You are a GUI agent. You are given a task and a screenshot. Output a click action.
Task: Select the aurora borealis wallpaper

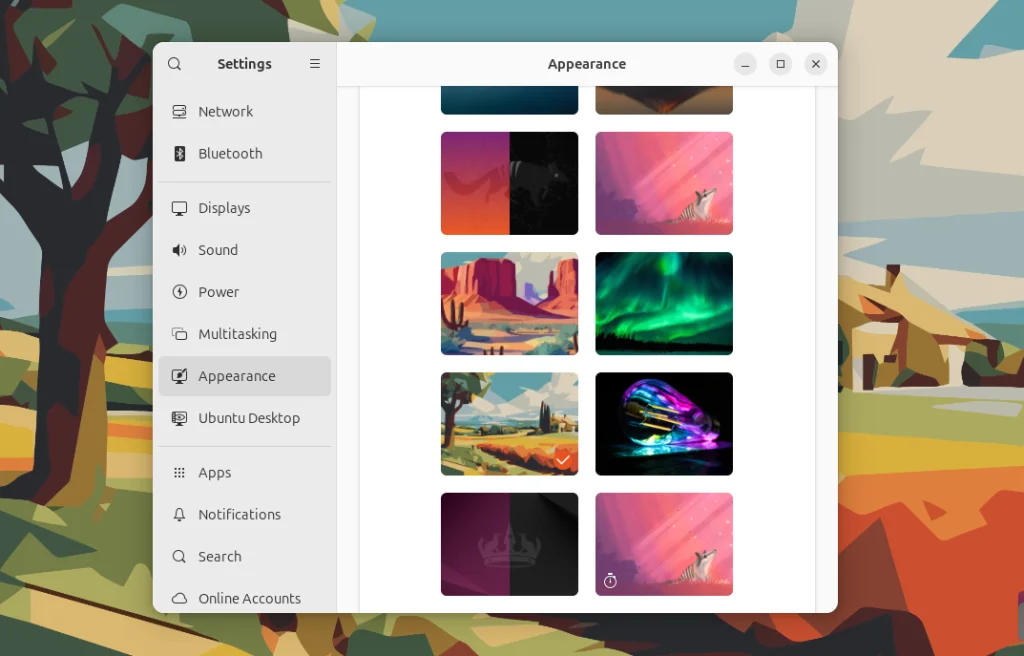pos(663,303)
